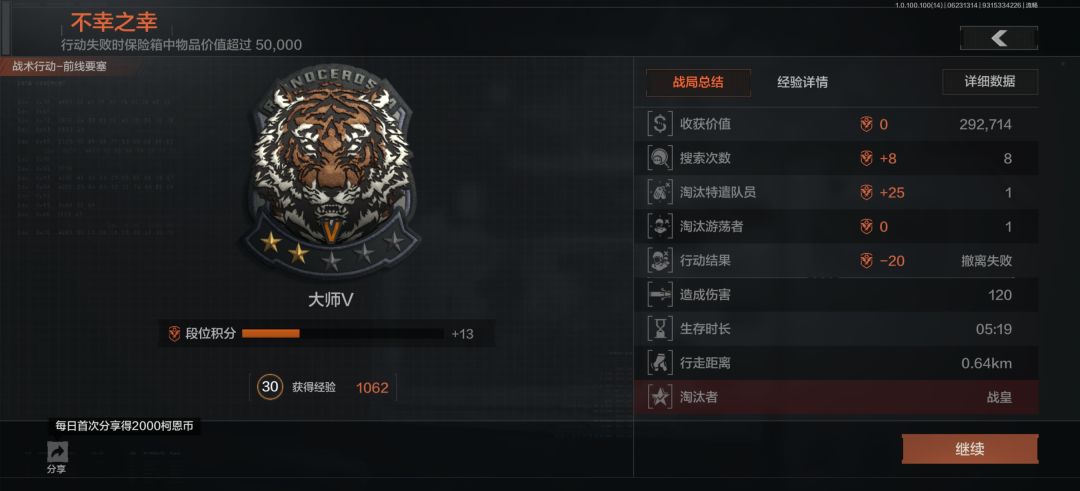Open the 经验详情 tab
Image resolution: width=1080 pixels, height=491 pixels.
802,83
